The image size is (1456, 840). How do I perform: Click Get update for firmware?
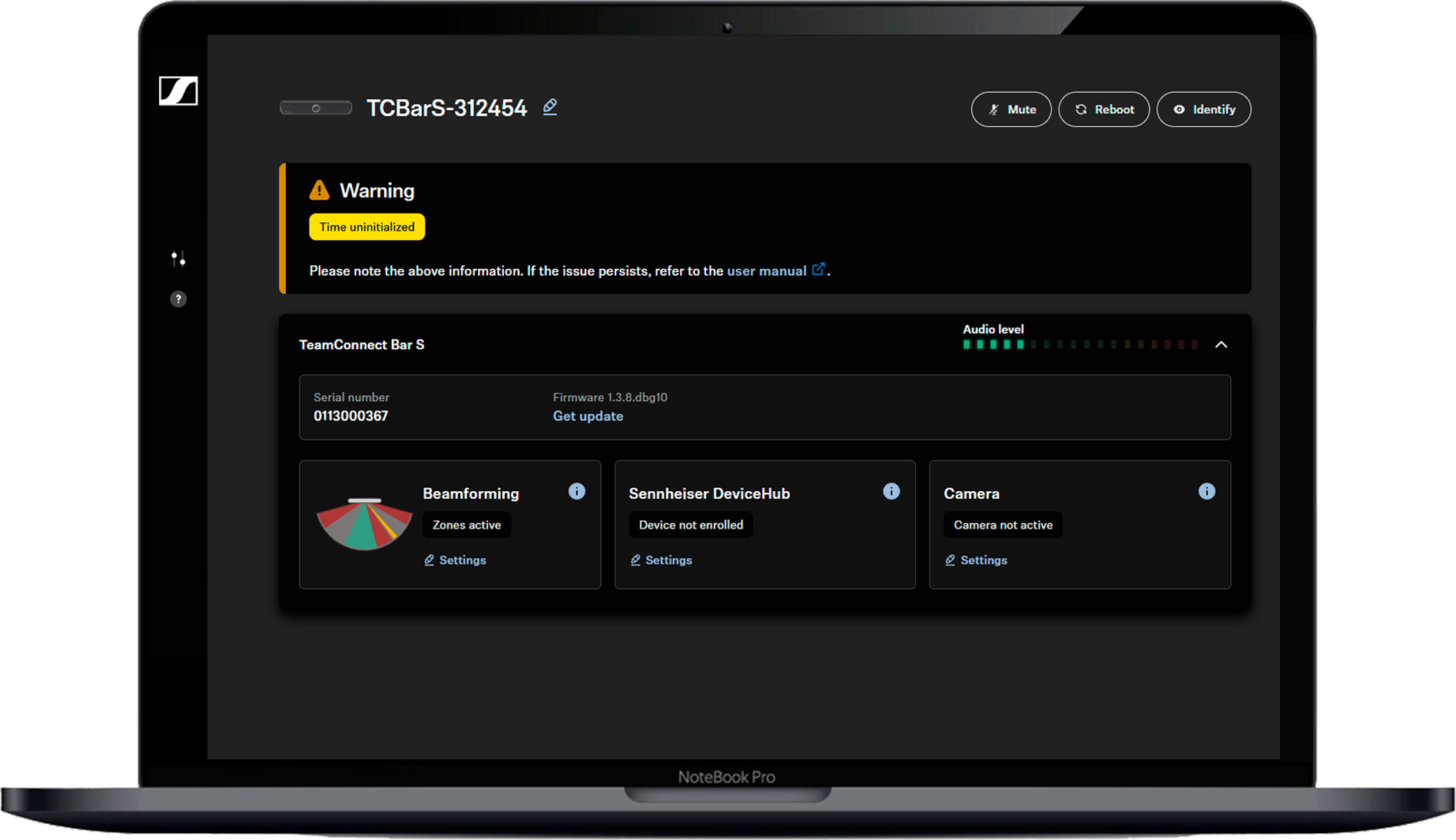[588, 417]
